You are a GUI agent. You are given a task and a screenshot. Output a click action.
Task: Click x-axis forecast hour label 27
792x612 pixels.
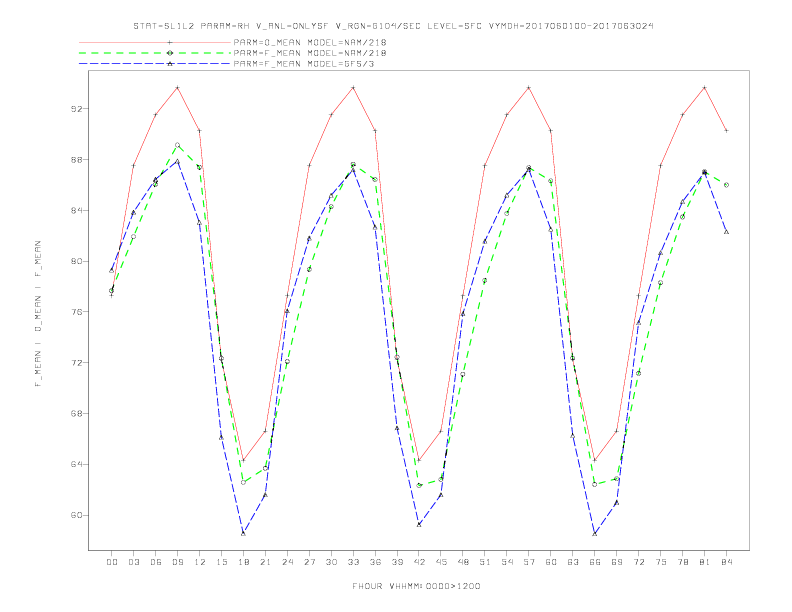point(309,562)
